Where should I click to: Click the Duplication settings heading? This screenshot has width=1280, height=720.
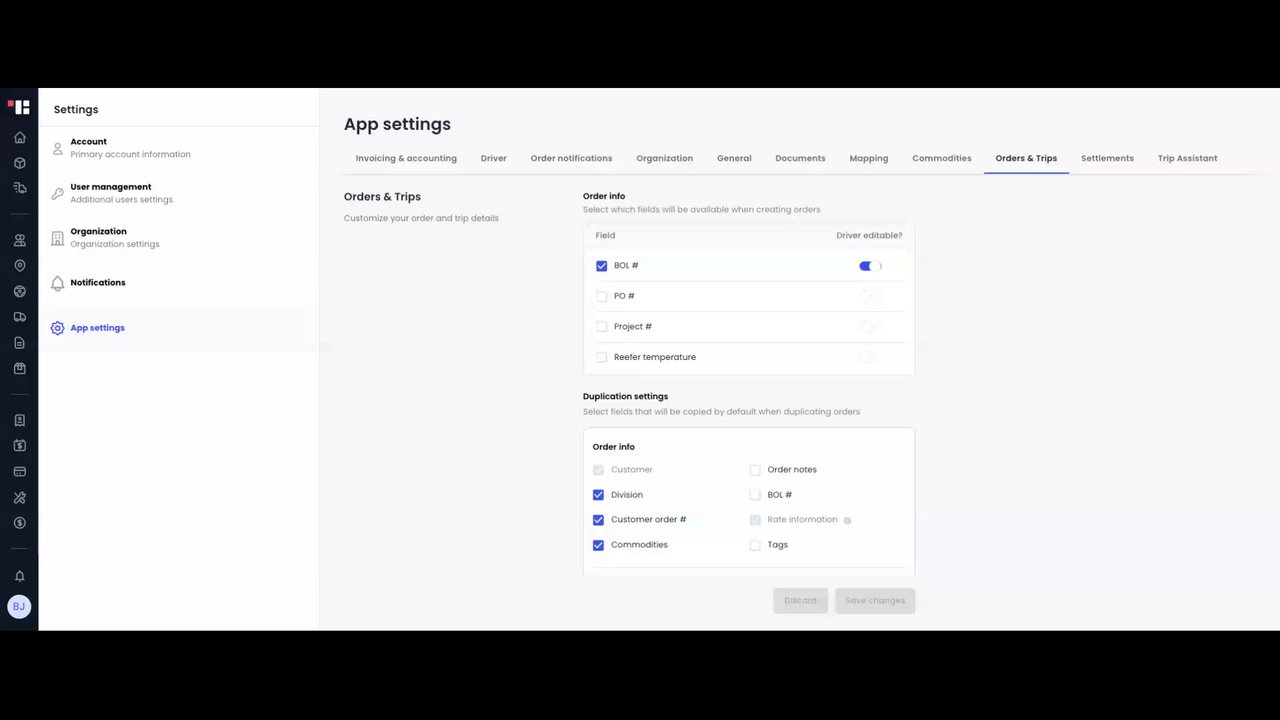point(625,396)
